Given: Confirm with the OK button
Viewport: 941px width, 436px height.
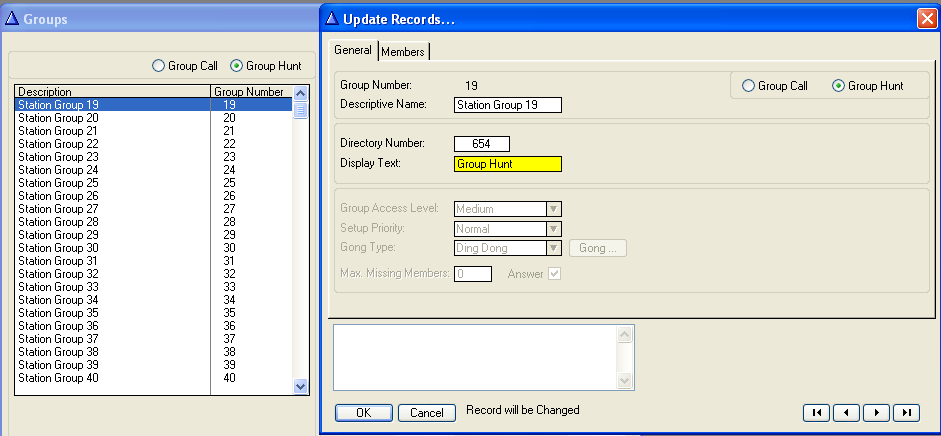Looking at the screenshot, I should [364, 413].
